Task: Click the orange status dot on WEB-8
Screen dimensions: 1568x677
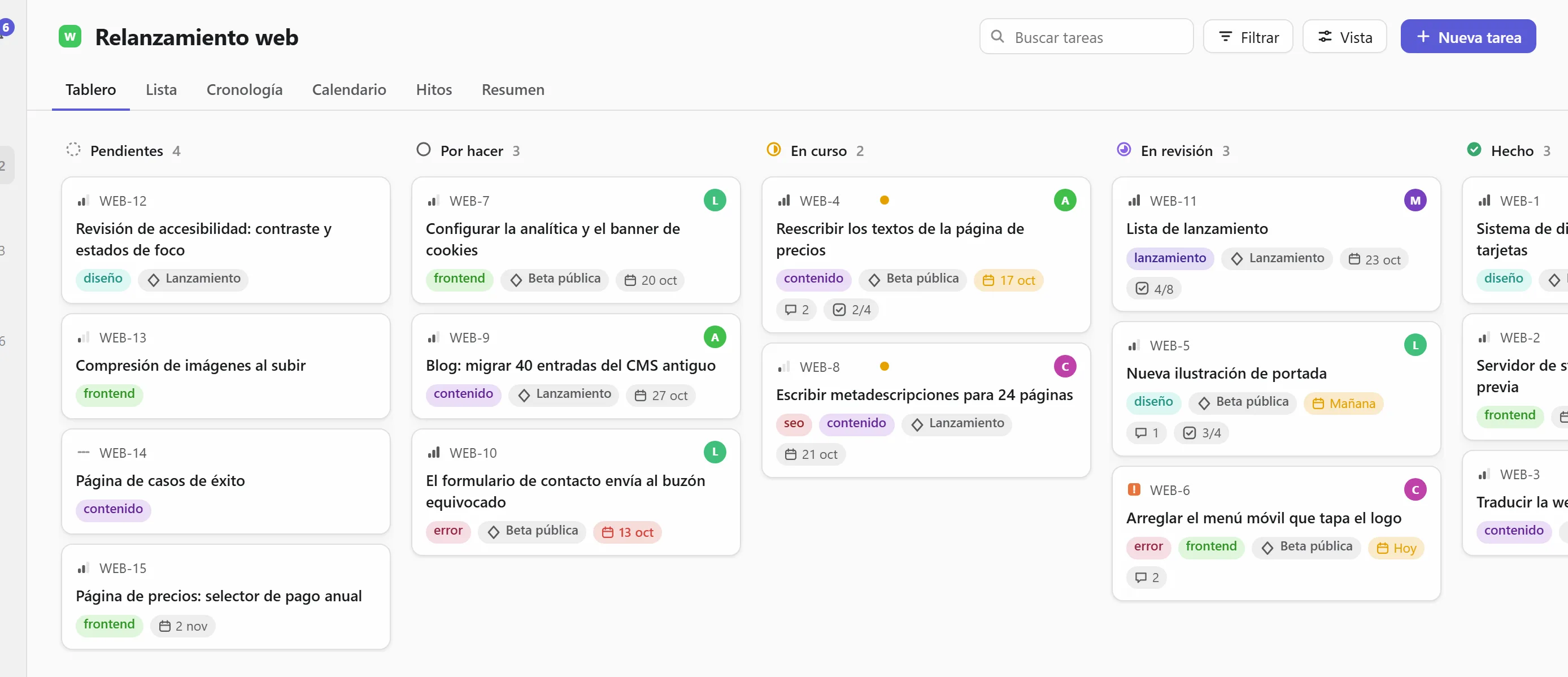Action: point(885,366)
